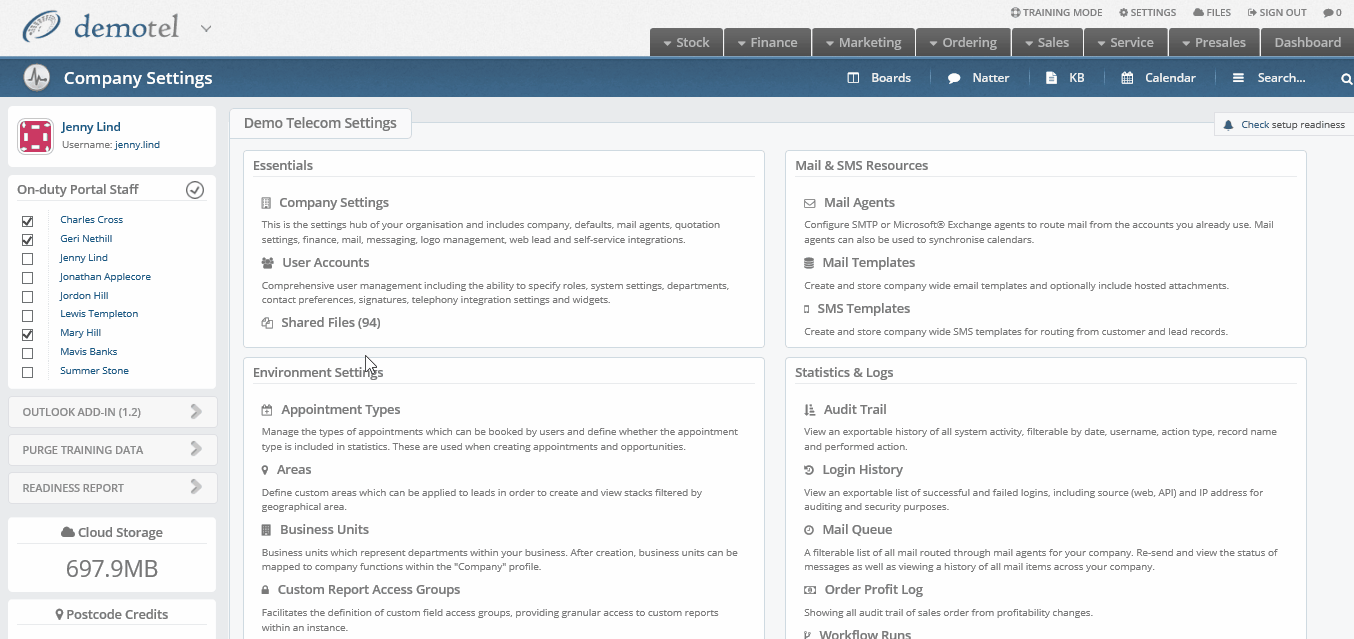This screenshot has height=639, width=1354.
Task: Click the Order Profit Log money icon
Action: (810, 590)
